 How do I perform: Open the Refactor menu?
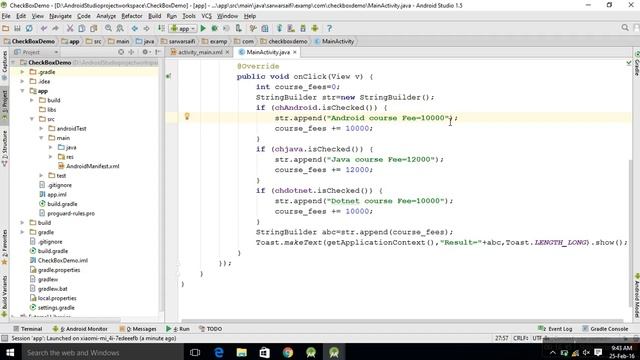coord(132,16)
